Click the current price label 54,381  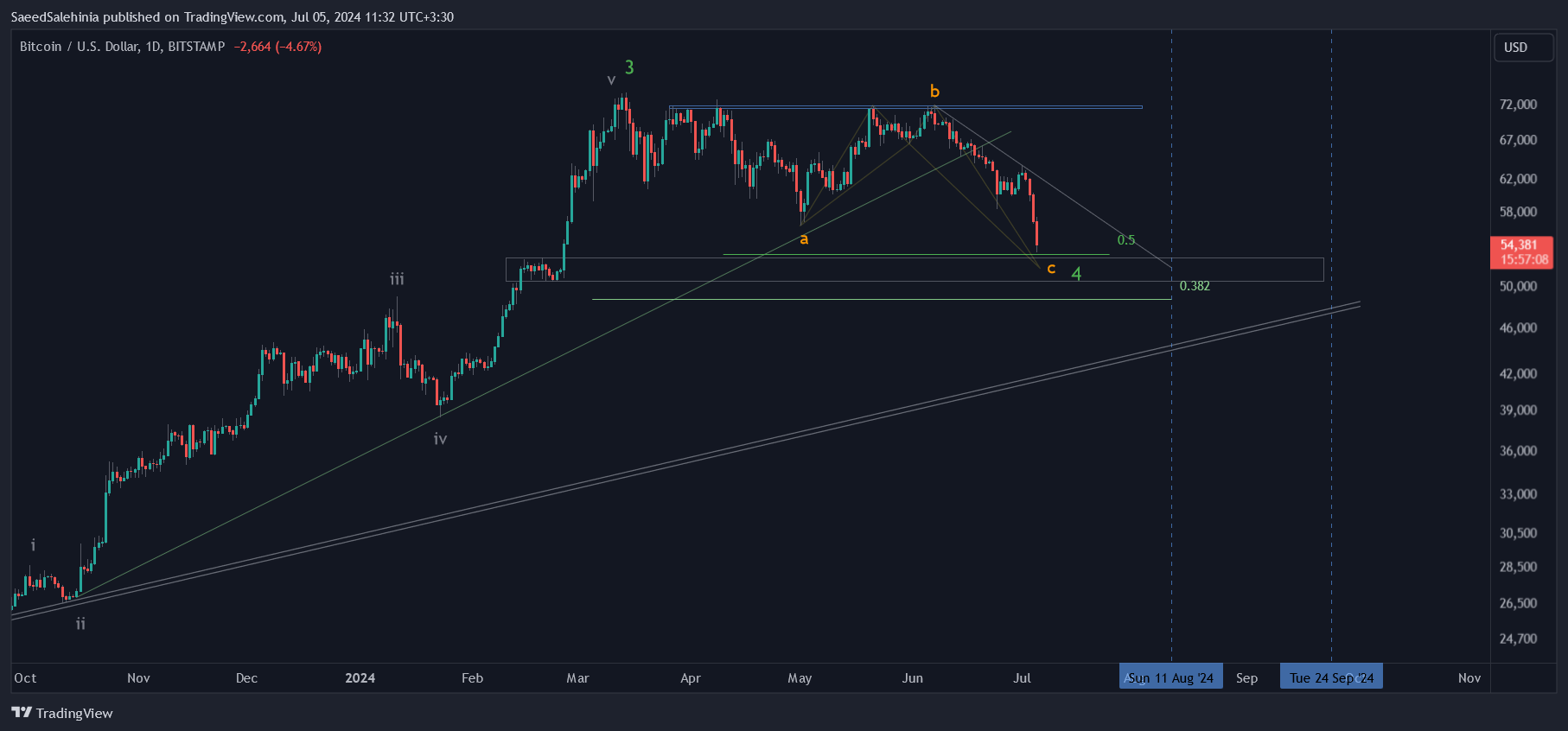[x=1519, y=245]
